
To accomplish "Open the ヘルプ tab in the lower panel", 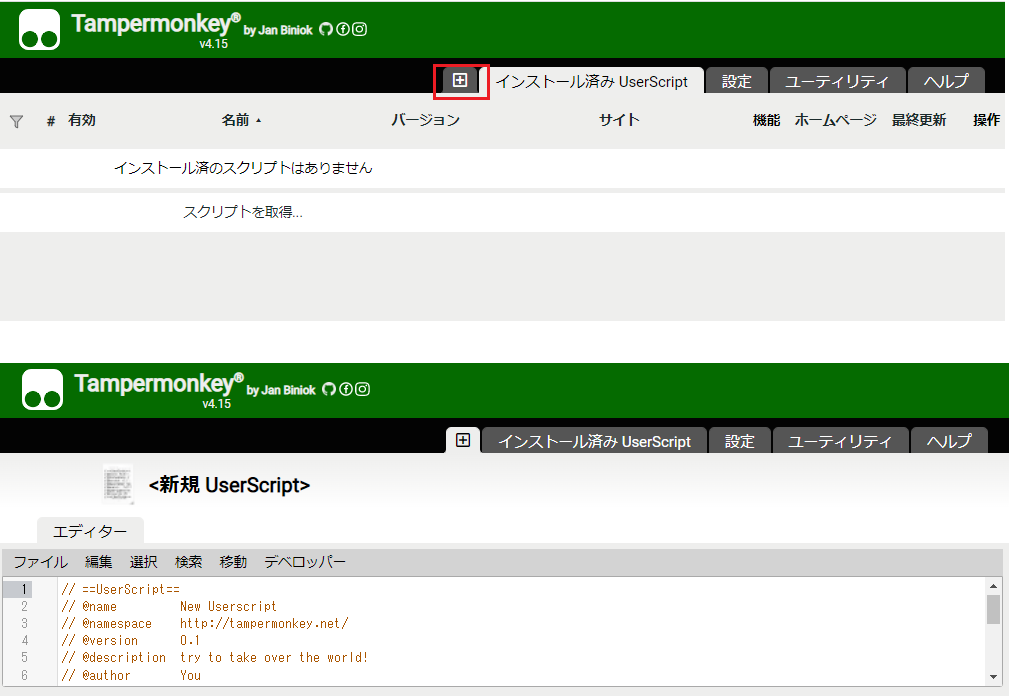I will pos(949,441).
